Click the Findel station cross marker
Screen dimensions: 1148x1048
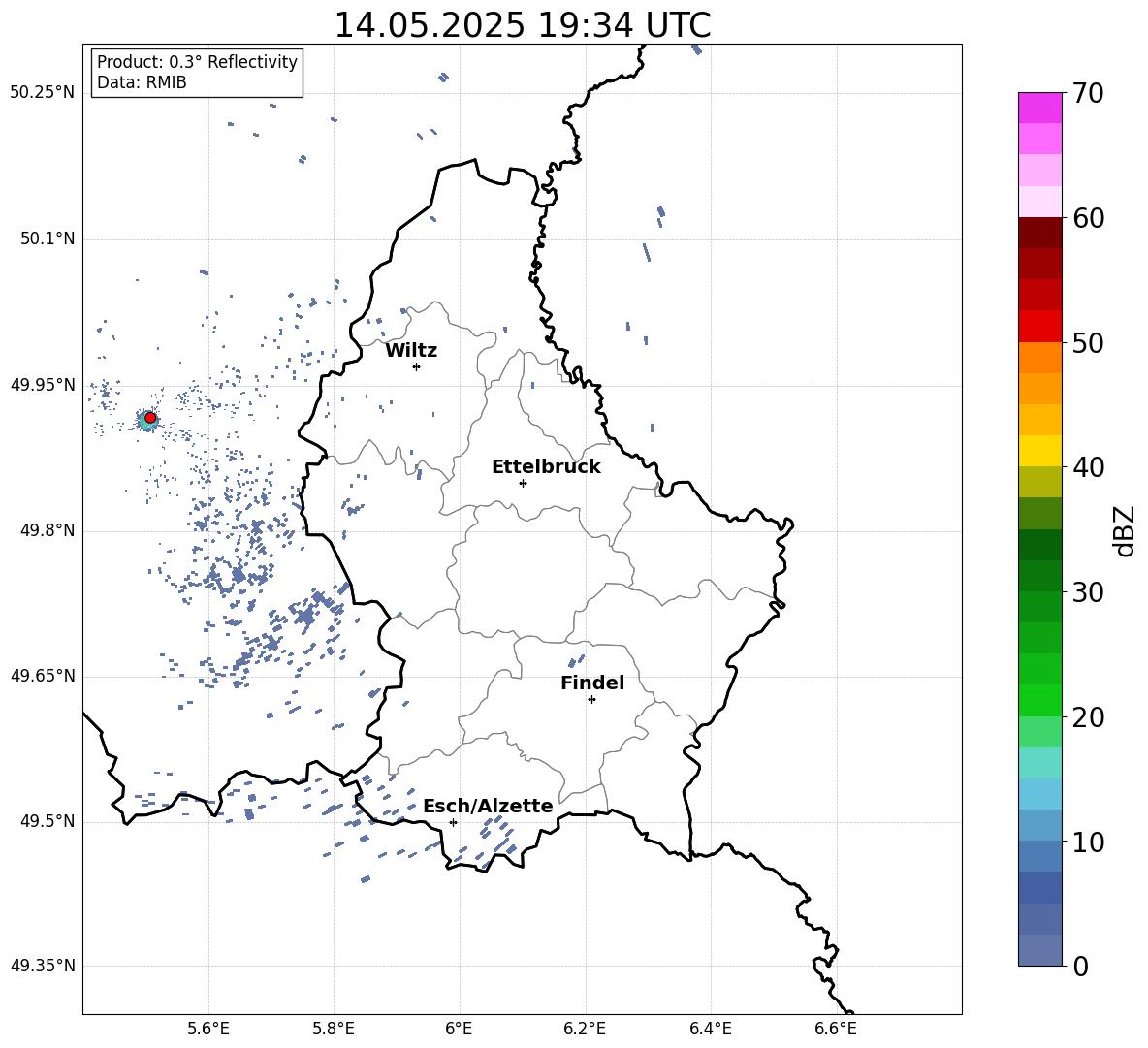click(591, 700)
